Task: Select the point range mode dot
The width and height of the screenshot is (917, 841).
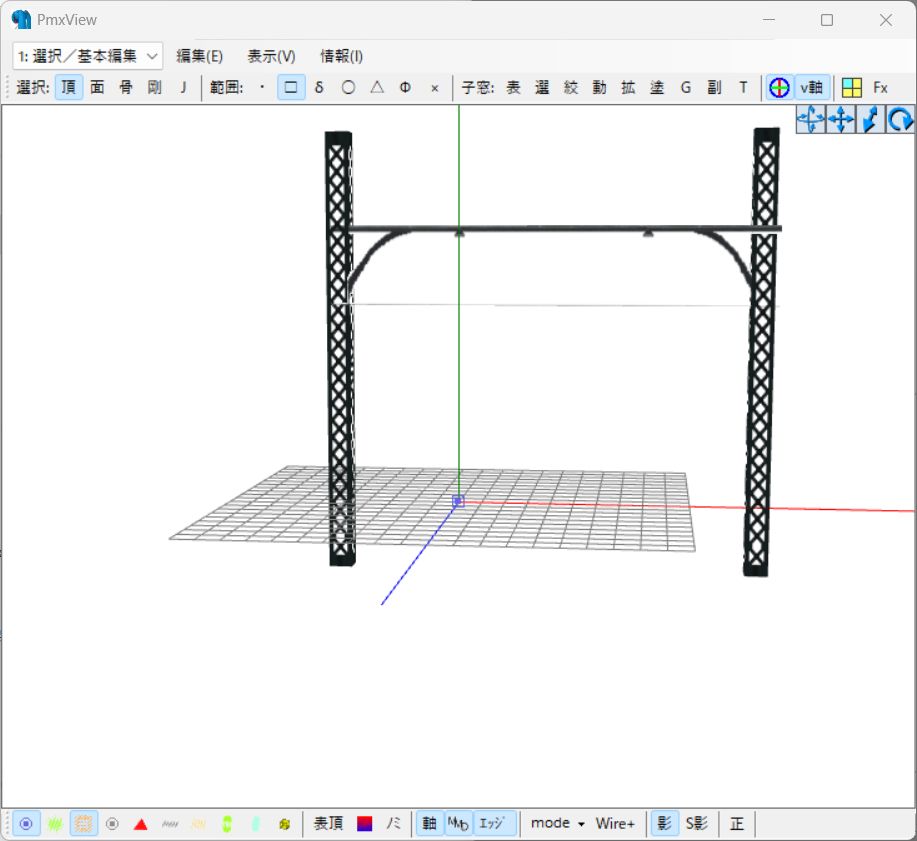Action: tap(262, 88)
